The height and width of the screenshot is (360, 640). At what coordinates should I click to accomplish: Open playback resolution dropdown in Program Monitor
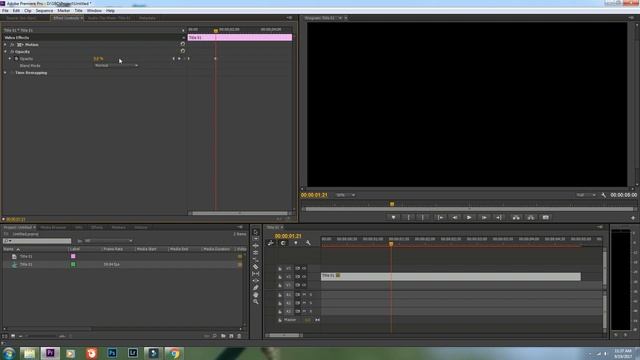click(586, 195)
